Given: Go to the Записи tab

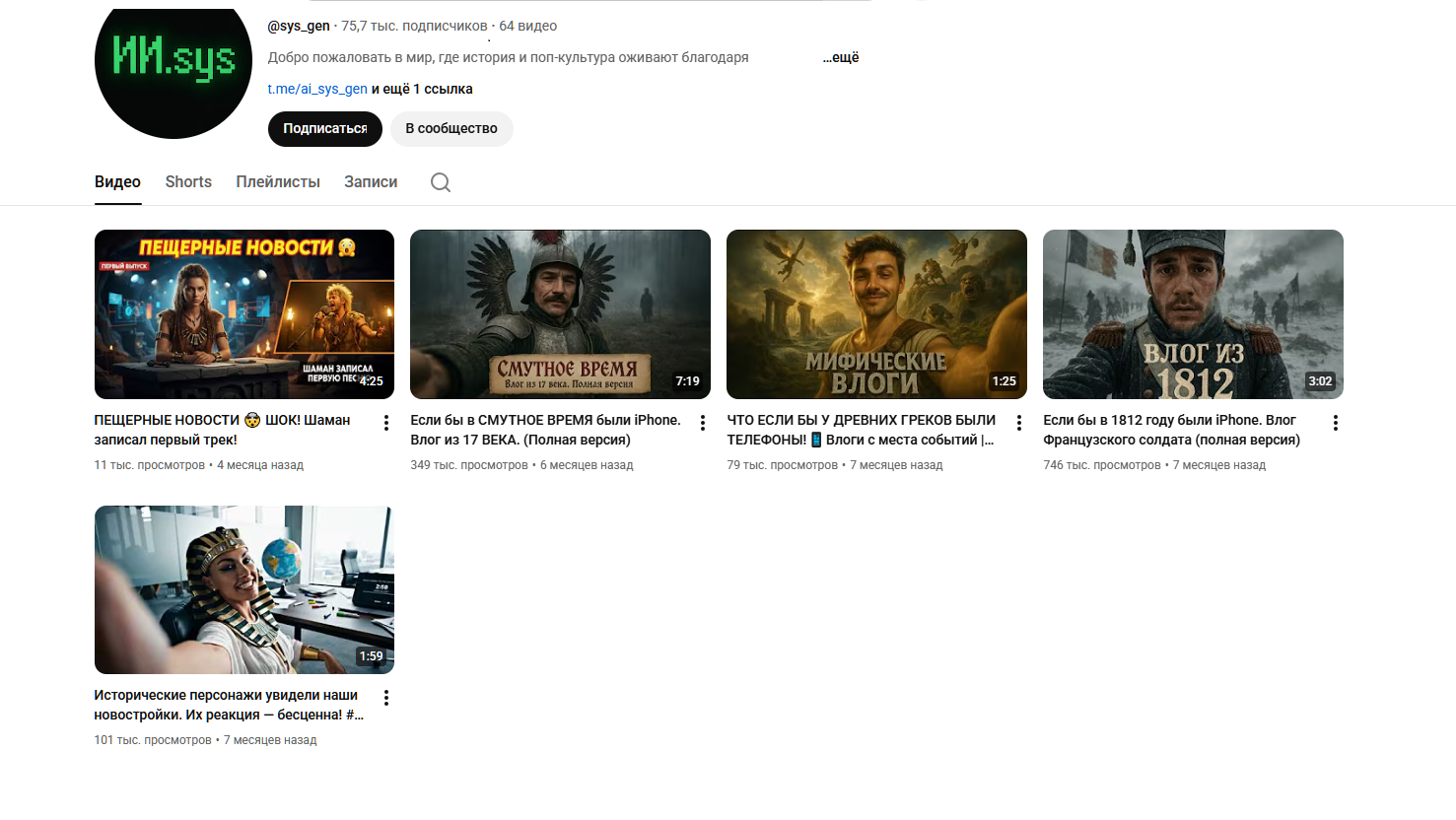Looking at the screenshot, I should (x=371, y=182).
